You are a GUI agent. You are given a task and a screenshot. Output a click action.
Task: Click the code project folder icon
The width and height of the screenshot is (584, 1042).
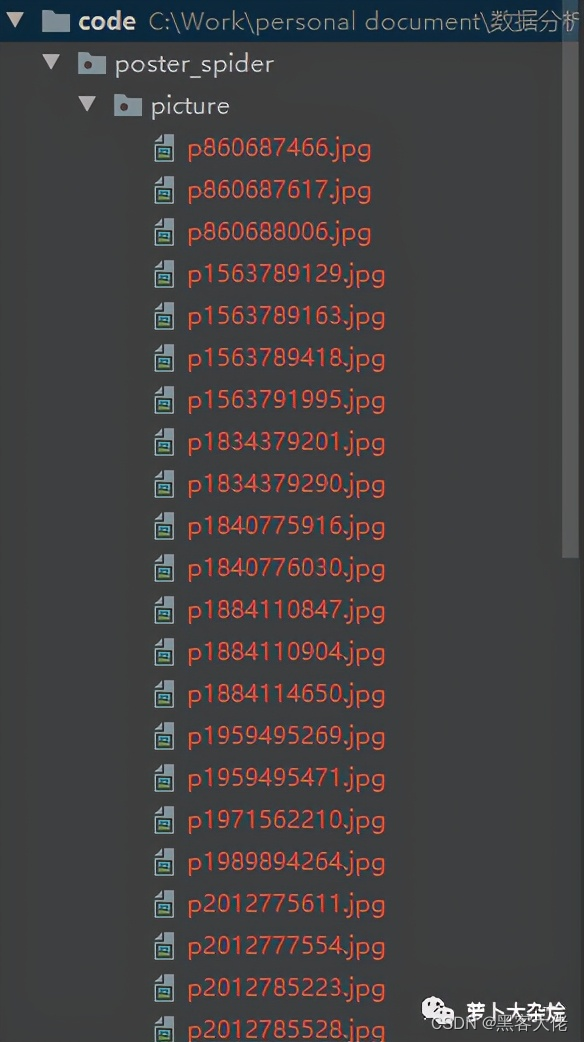pos(56,22)
